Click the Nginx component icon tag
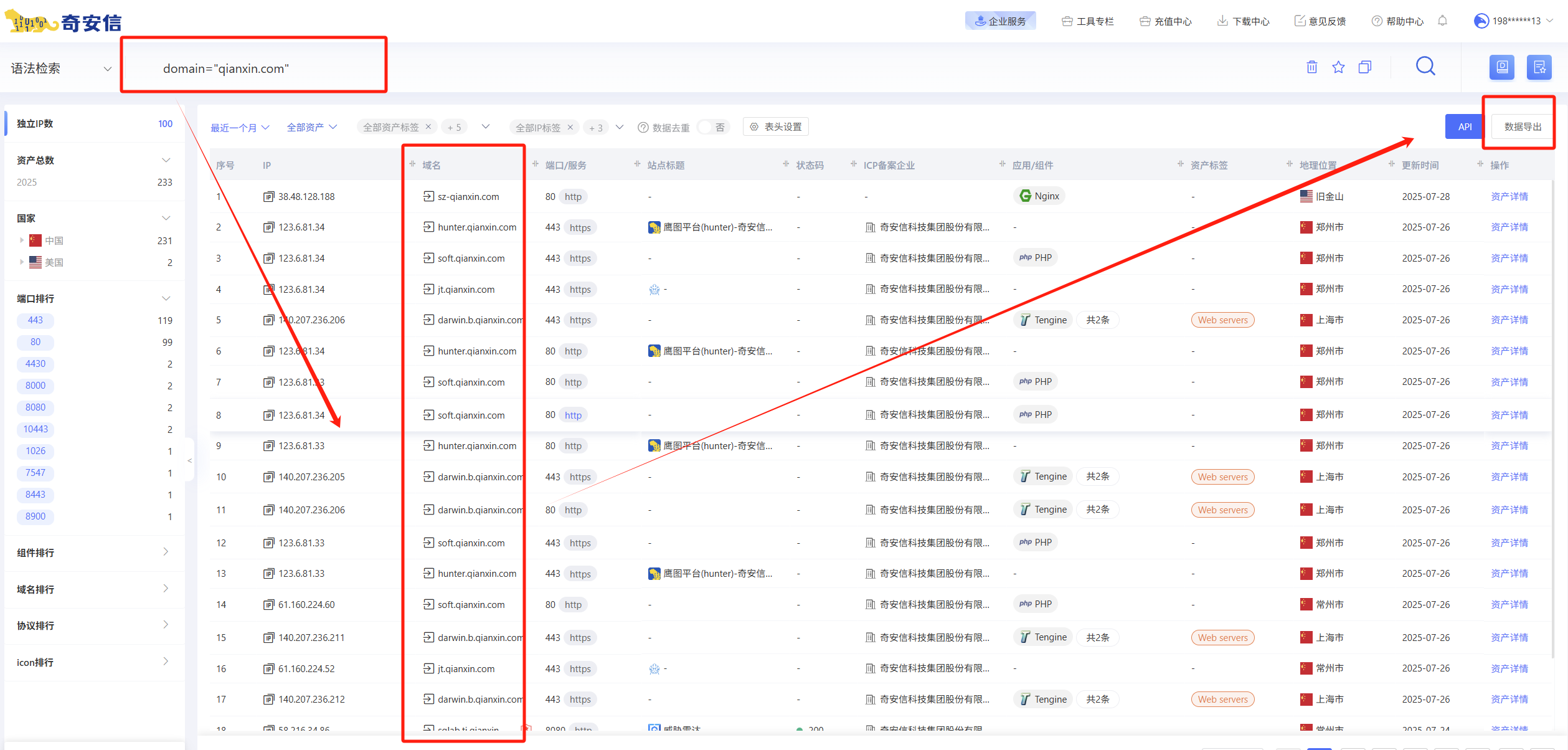 [1039, 196]
